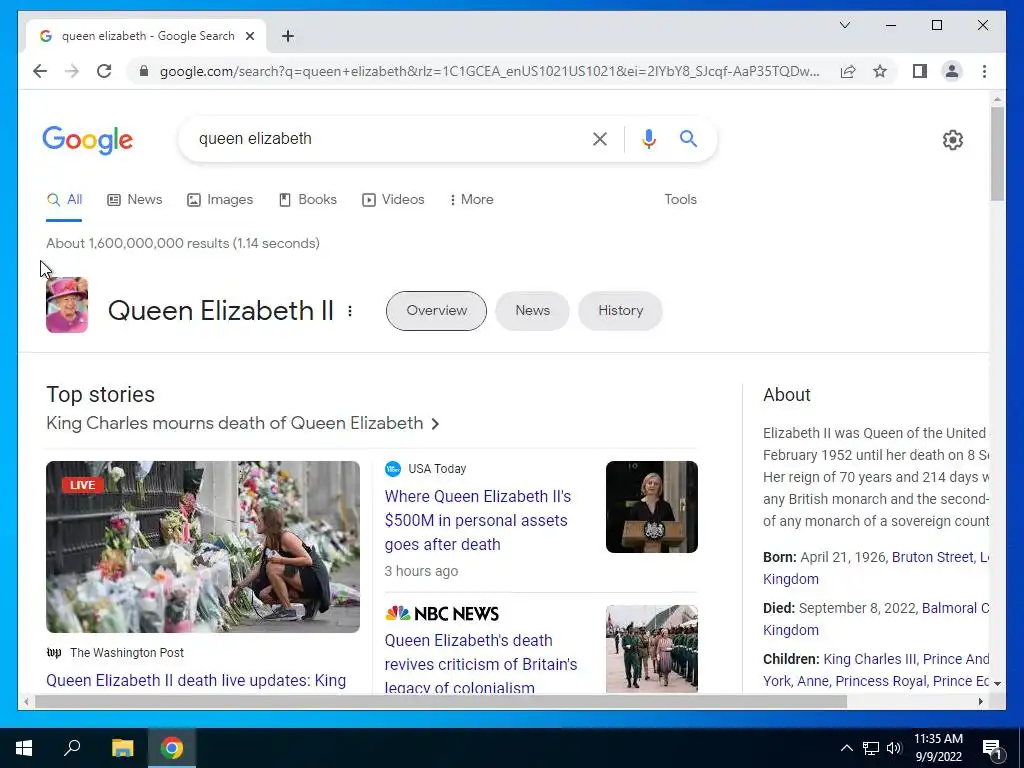Show hidden system tray icons
Screen dimensions: 1024x768
[x=846, y=748]
